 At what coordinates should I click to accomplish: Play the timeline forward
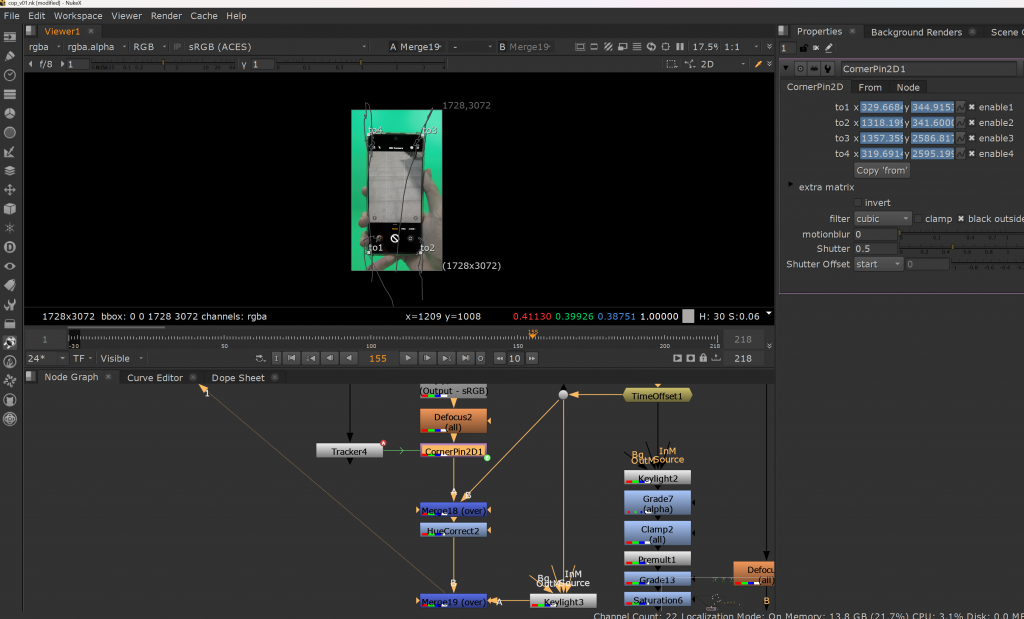click(x=408, y=358)
